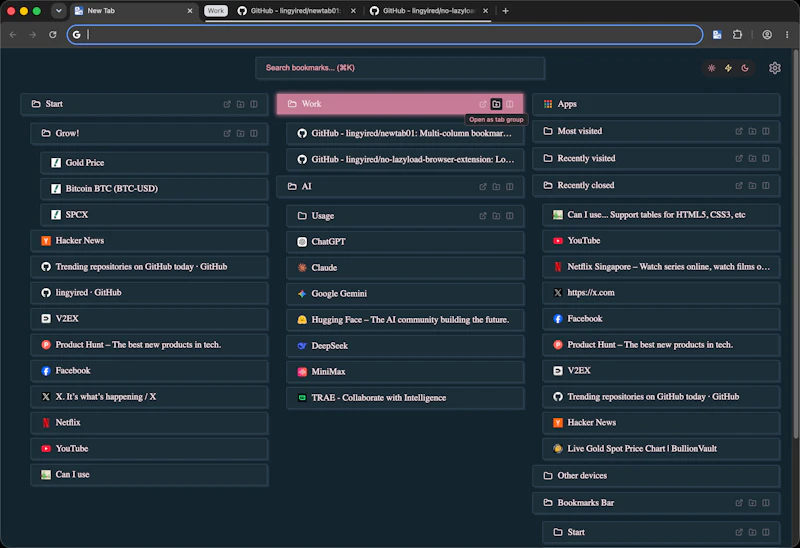800x548 pixels.
Task: Click the Chrome address bar
Action: [385, 35]
